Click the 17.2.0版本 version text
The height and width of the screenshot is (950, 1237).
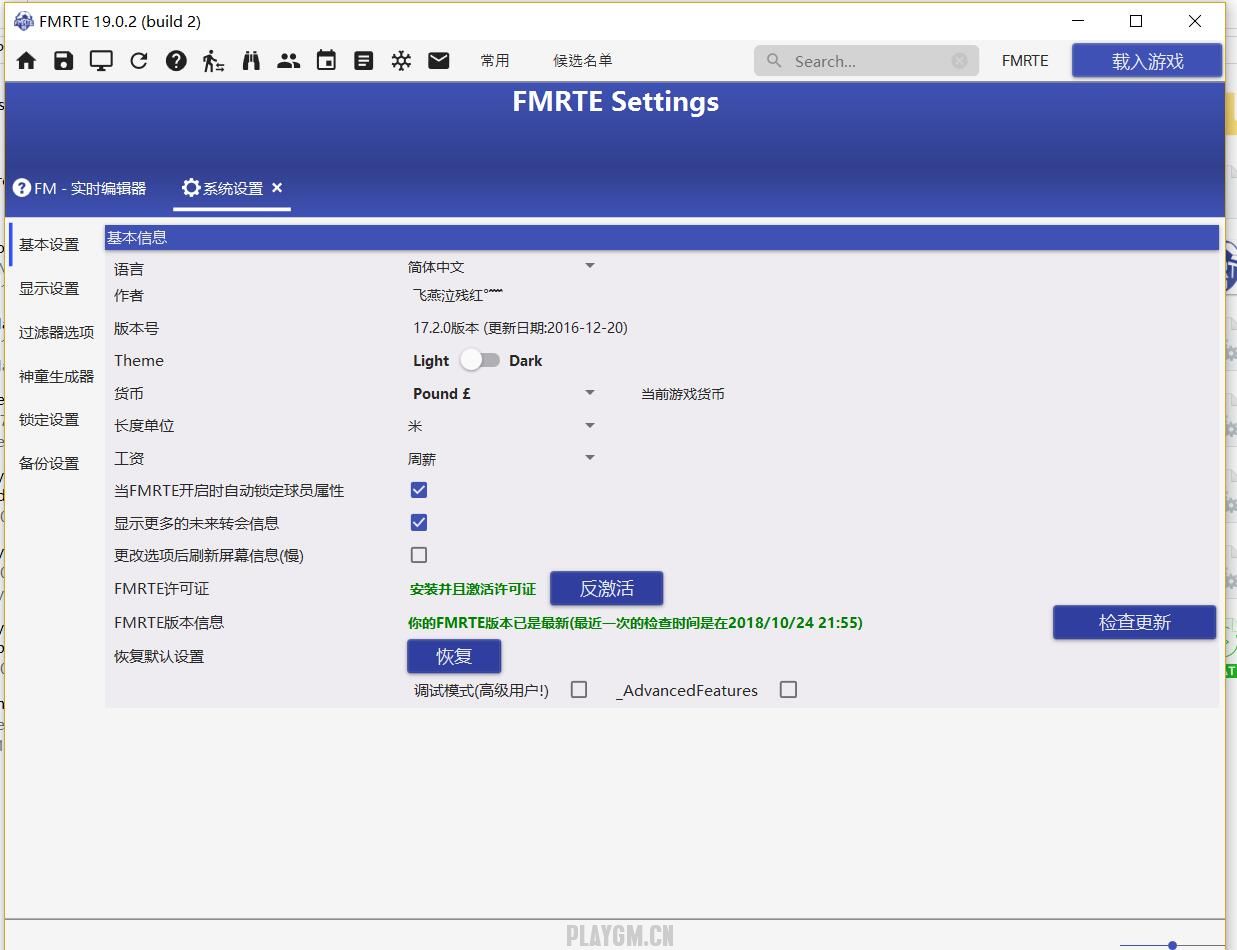point(521,328)
